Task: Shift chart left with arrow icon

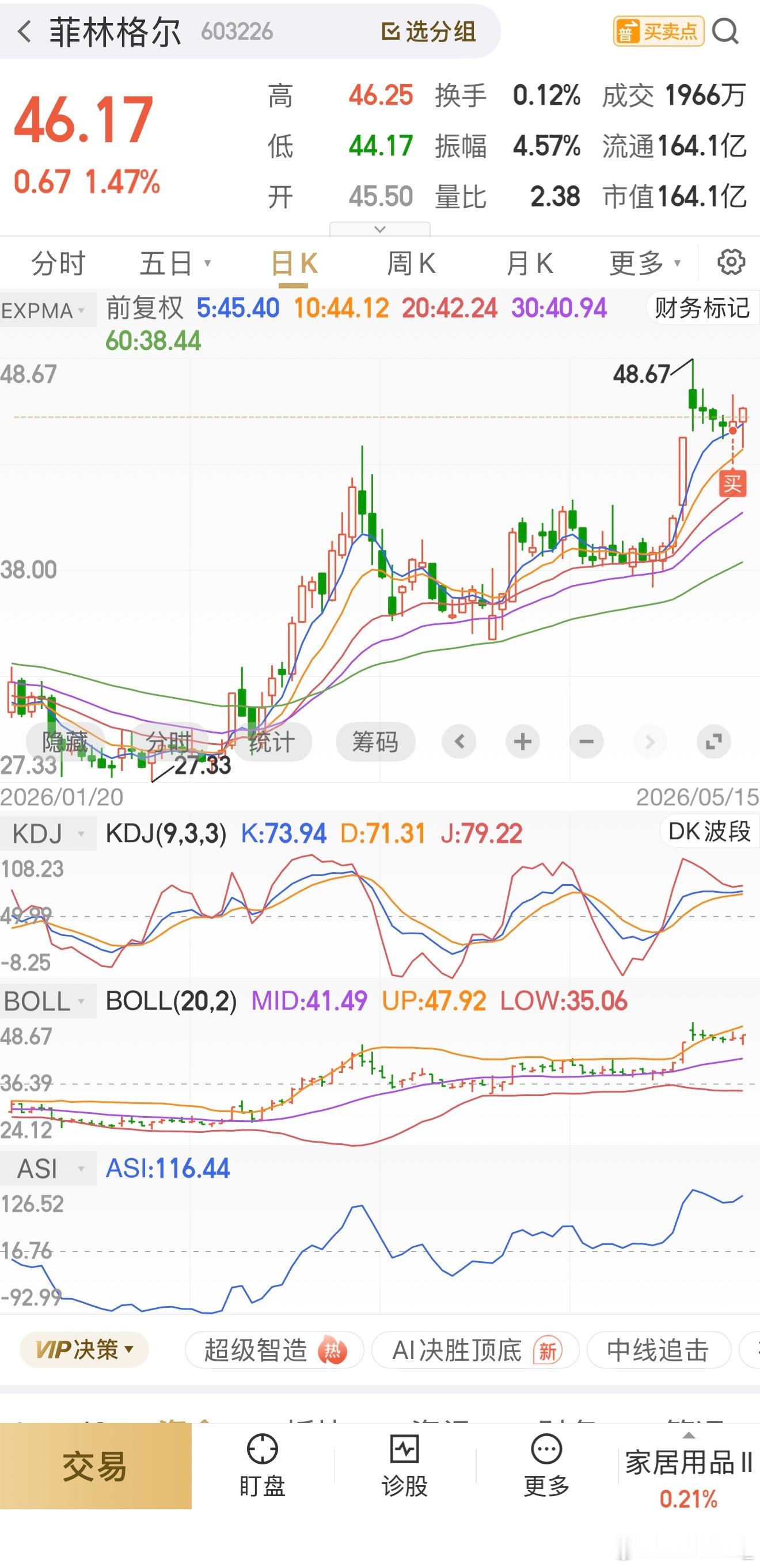Action: [459, 741]
